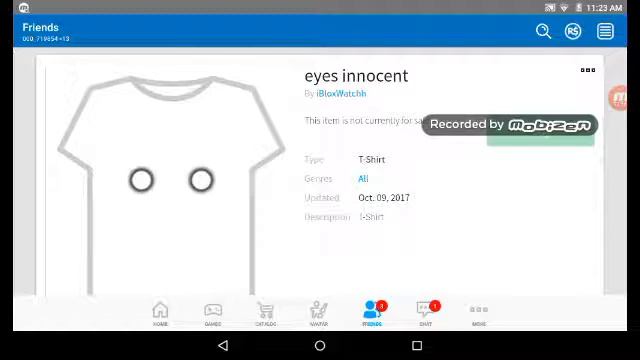Screen dimensions: 640x360
Task: Open the search magnifier icon
Action: (543, 31)
